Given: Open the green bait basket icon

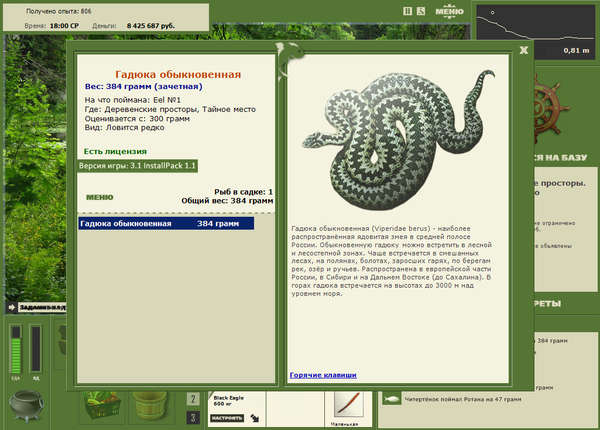Looking at the screenshot, I should pos(103,406).
